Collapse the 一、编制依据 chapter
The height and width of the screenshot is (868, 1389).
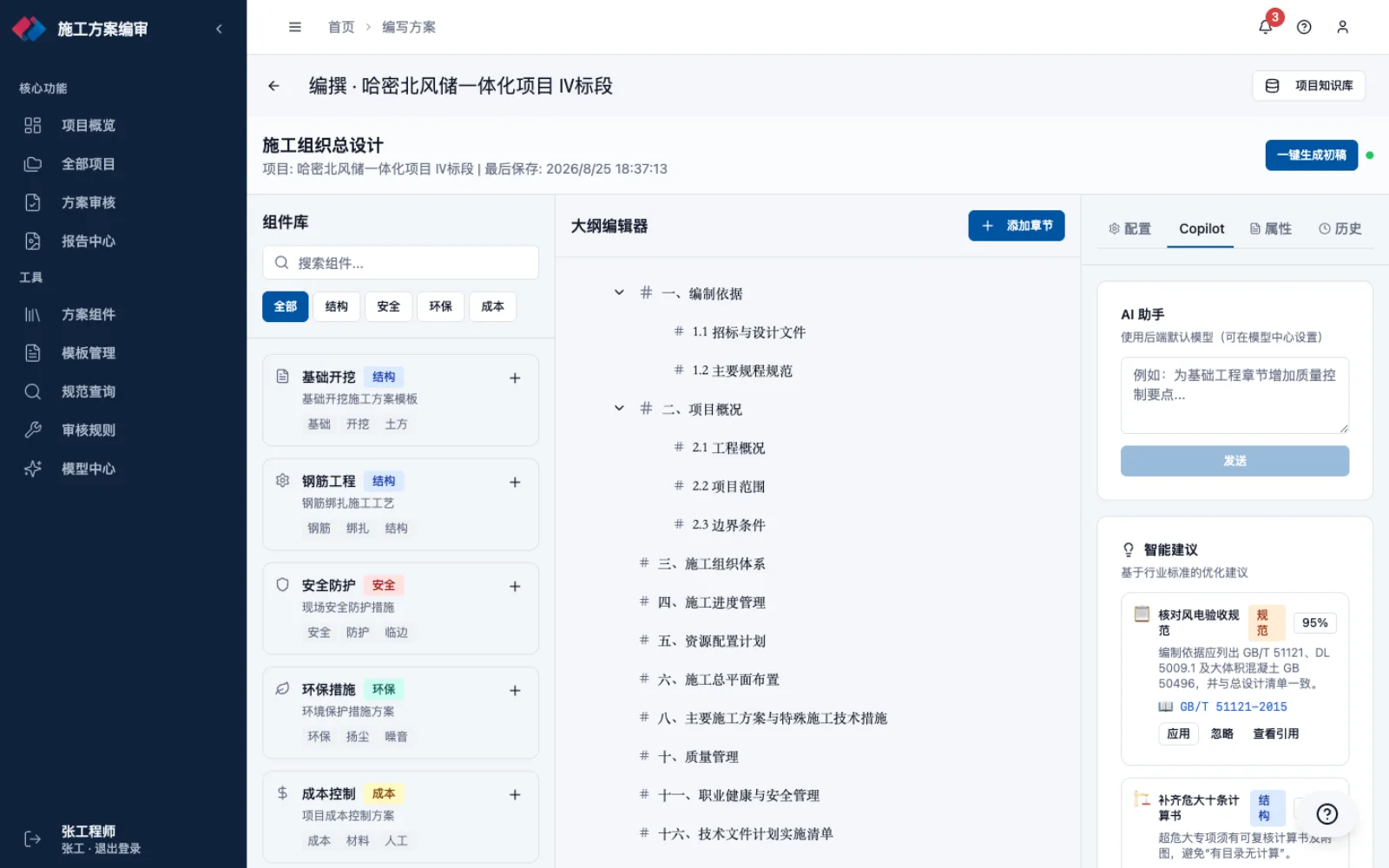pos(619,293)
